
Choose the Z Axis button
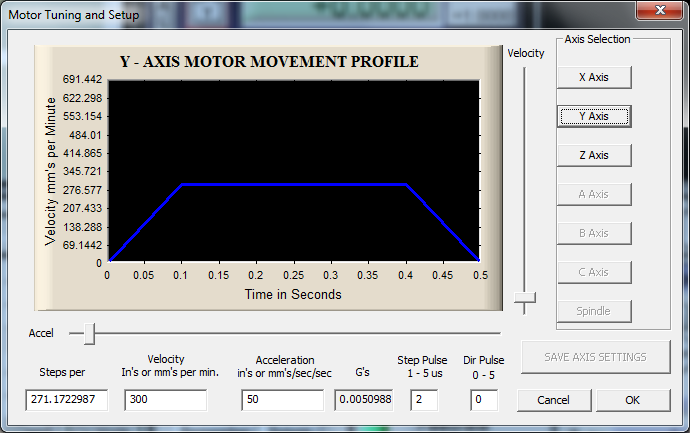(x=594, y=155)
